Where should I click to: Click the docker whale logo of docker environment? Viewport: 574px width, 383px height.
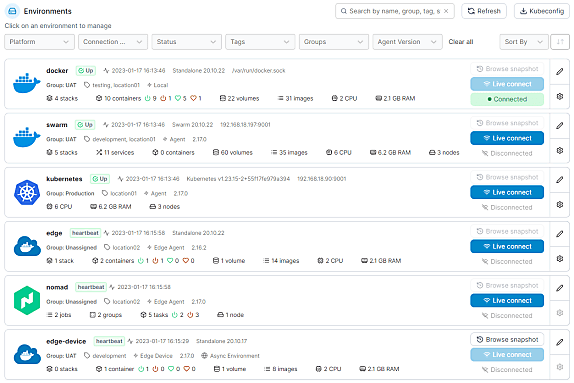(x=27, y=83)
